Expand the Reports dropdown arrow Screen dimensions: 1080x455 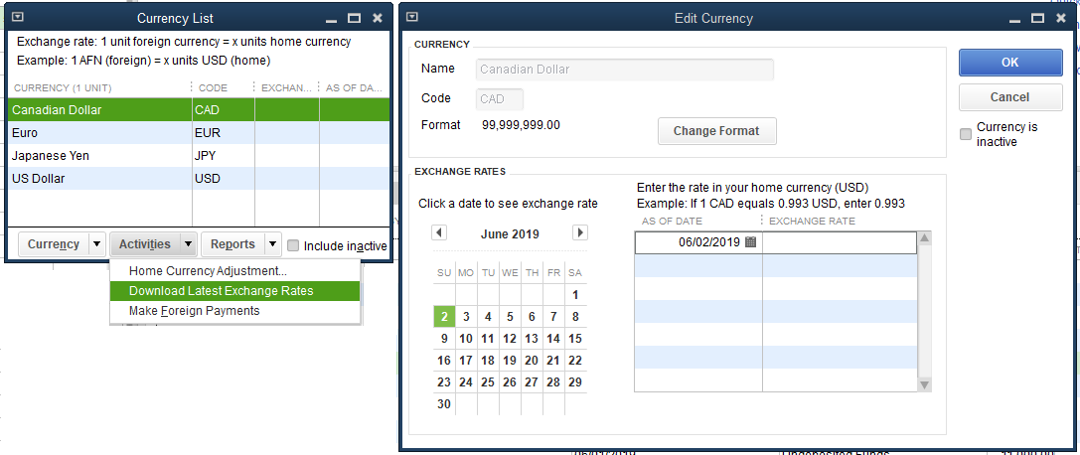click(273, 244)
